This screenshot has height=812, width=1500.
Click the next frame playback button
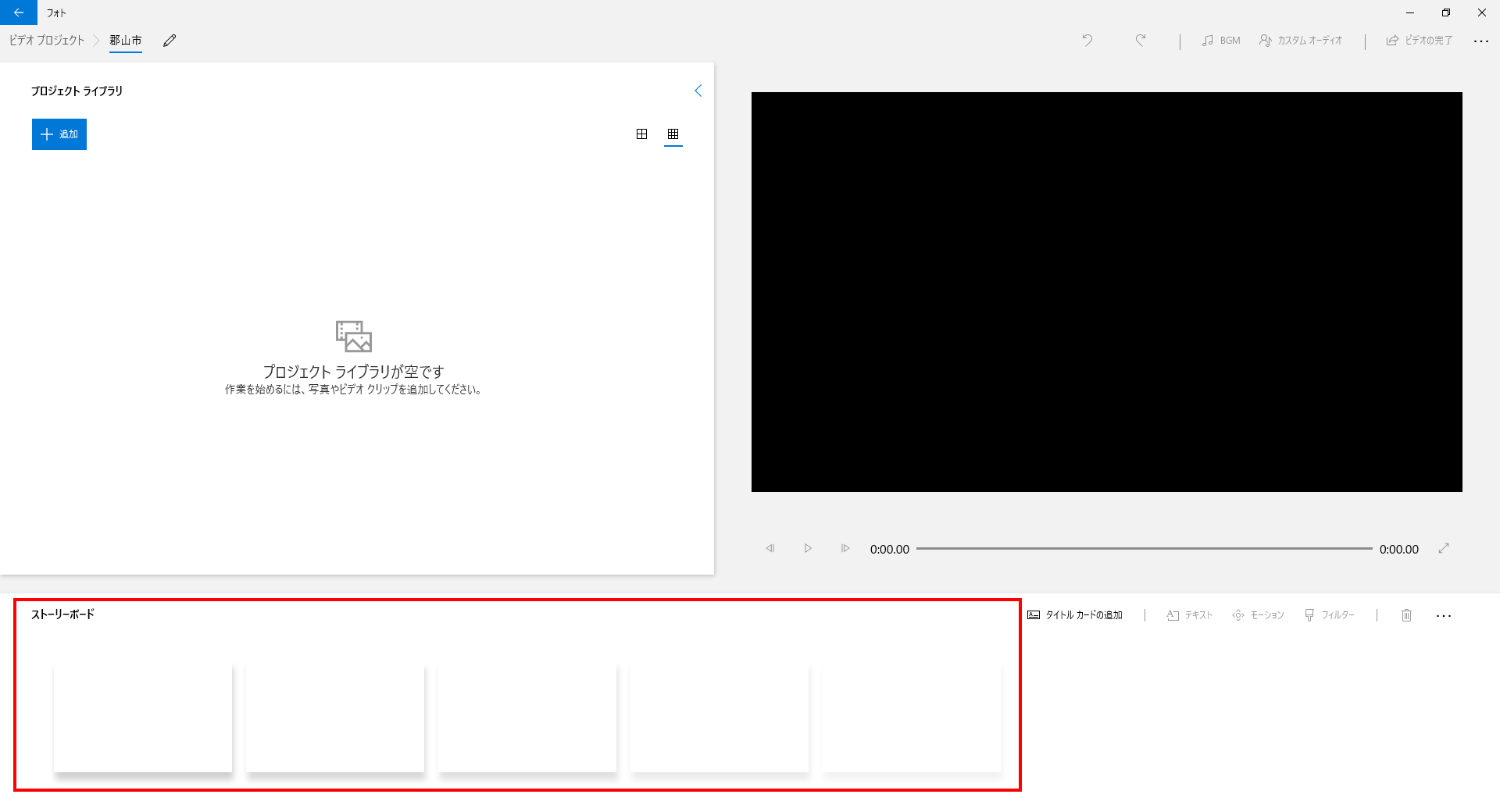pyautogui.click(x=845, y=549)
